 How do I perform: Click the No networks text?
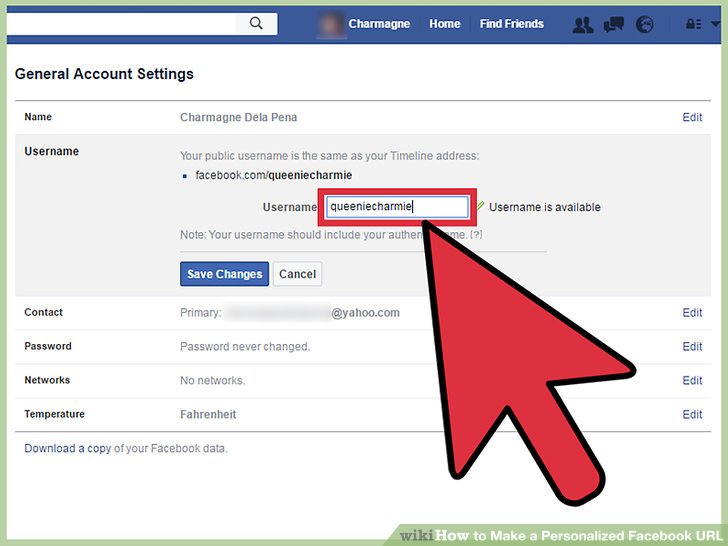click(x=212, y=381)
